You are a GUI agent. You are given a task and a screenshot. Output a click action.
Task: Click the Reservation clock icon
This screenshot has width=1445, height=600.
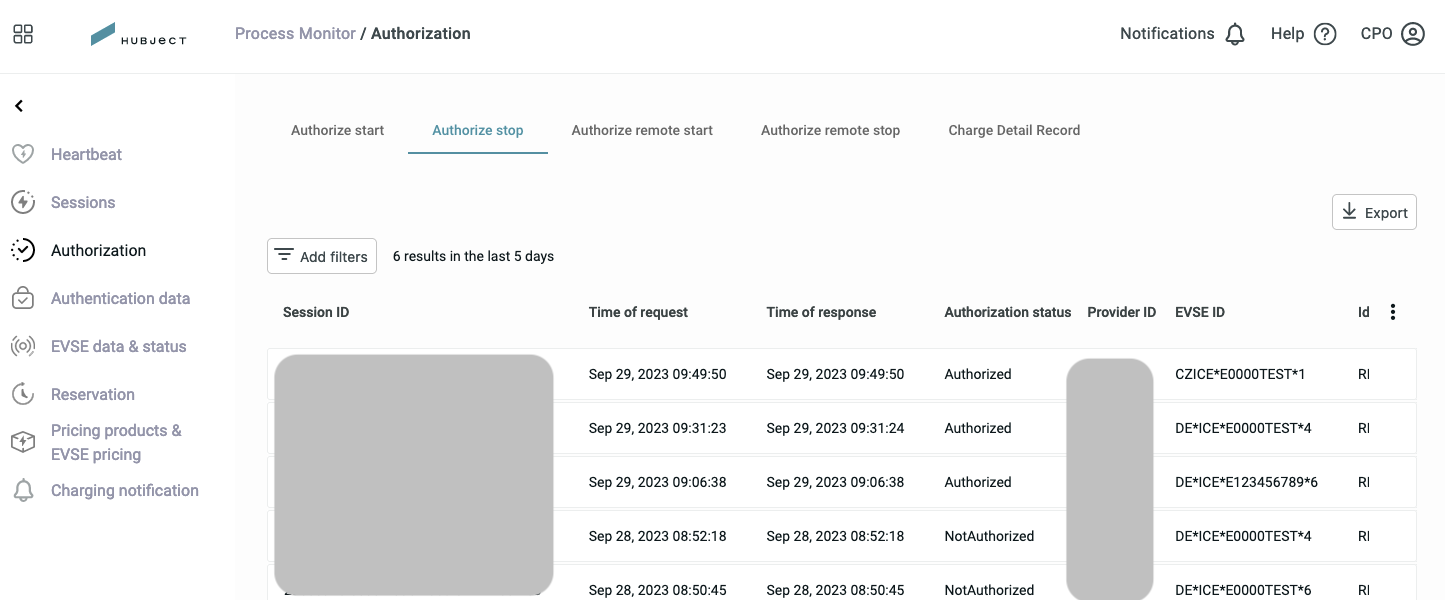(x=23, y=394)
